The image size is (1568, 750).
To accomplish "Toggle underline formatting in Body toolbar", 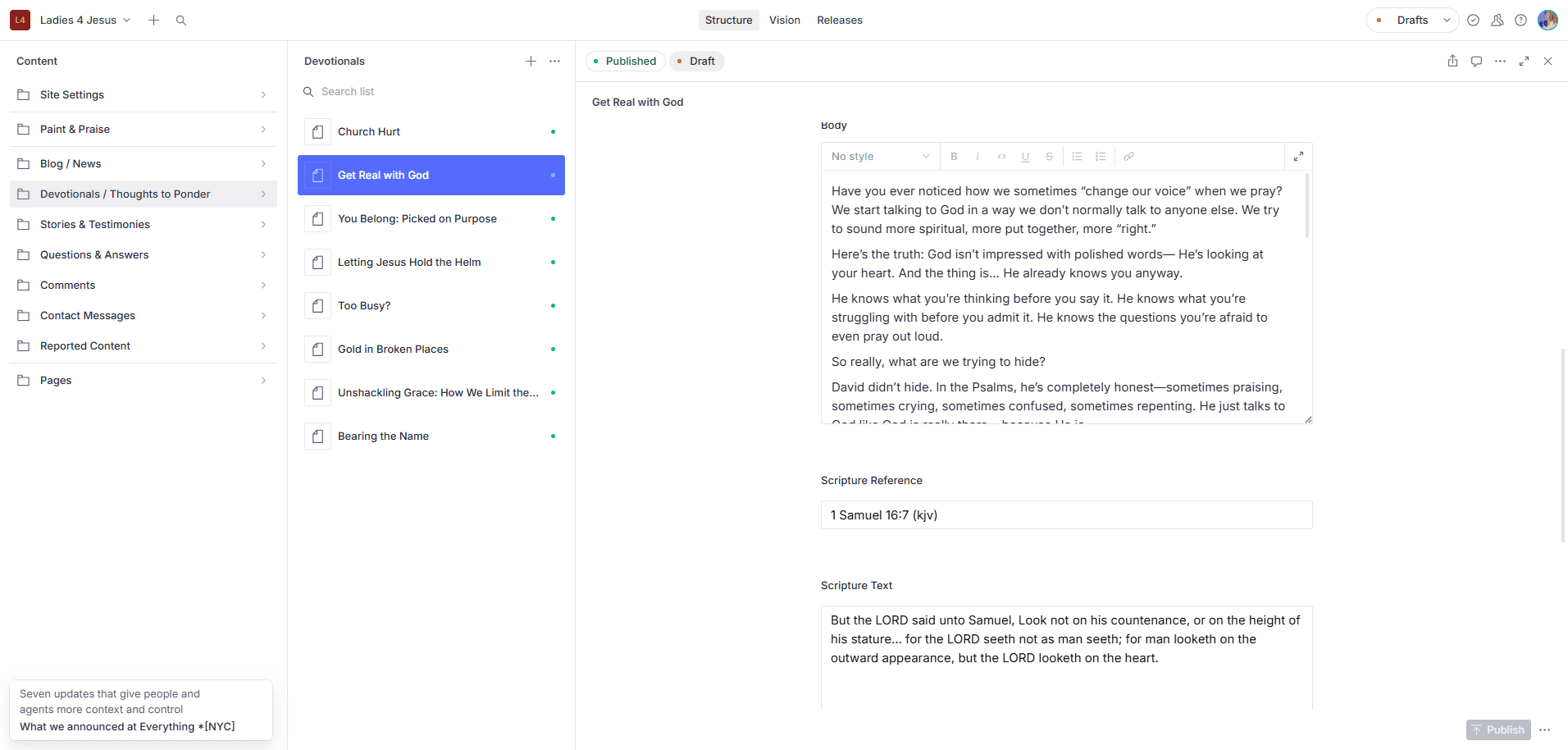I will click(x=1025, y=157).
